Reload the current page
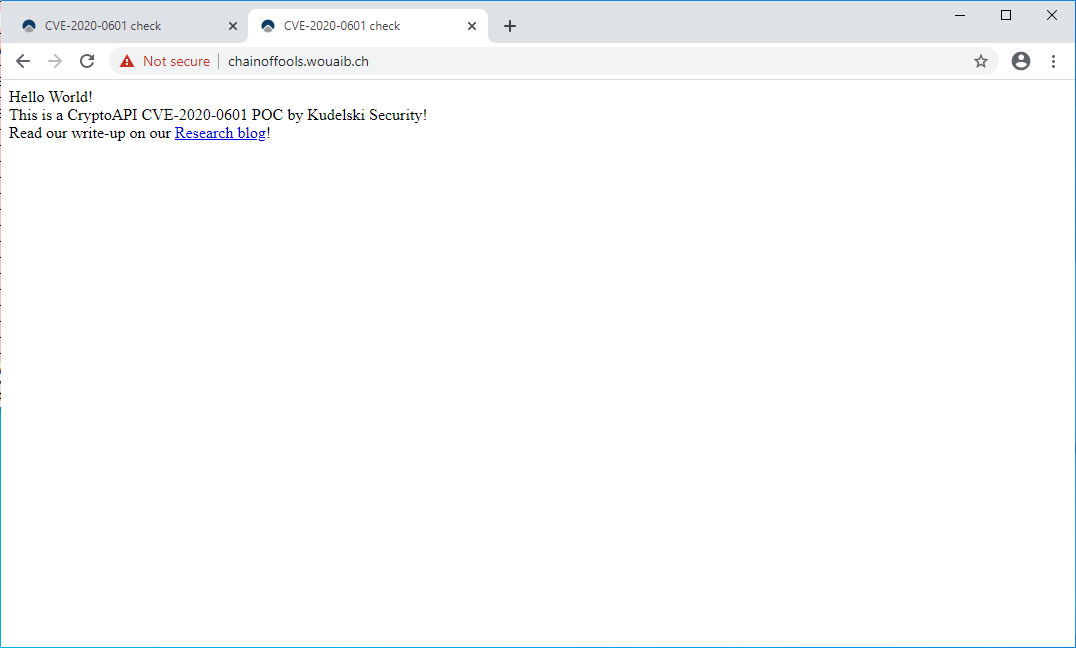The height and width of the screenshot is (648, 1076). 87,61
